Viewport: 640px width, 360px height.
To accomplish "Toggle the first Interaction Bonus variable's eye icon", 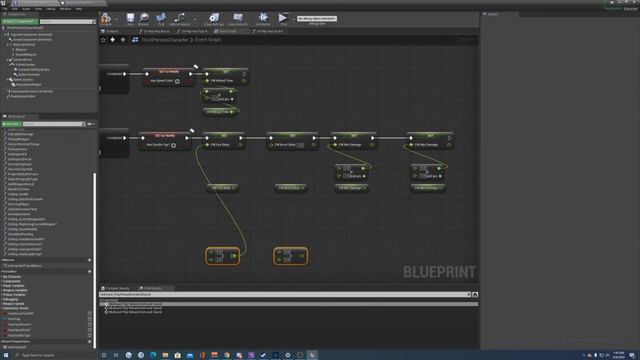I will [89, 313].
